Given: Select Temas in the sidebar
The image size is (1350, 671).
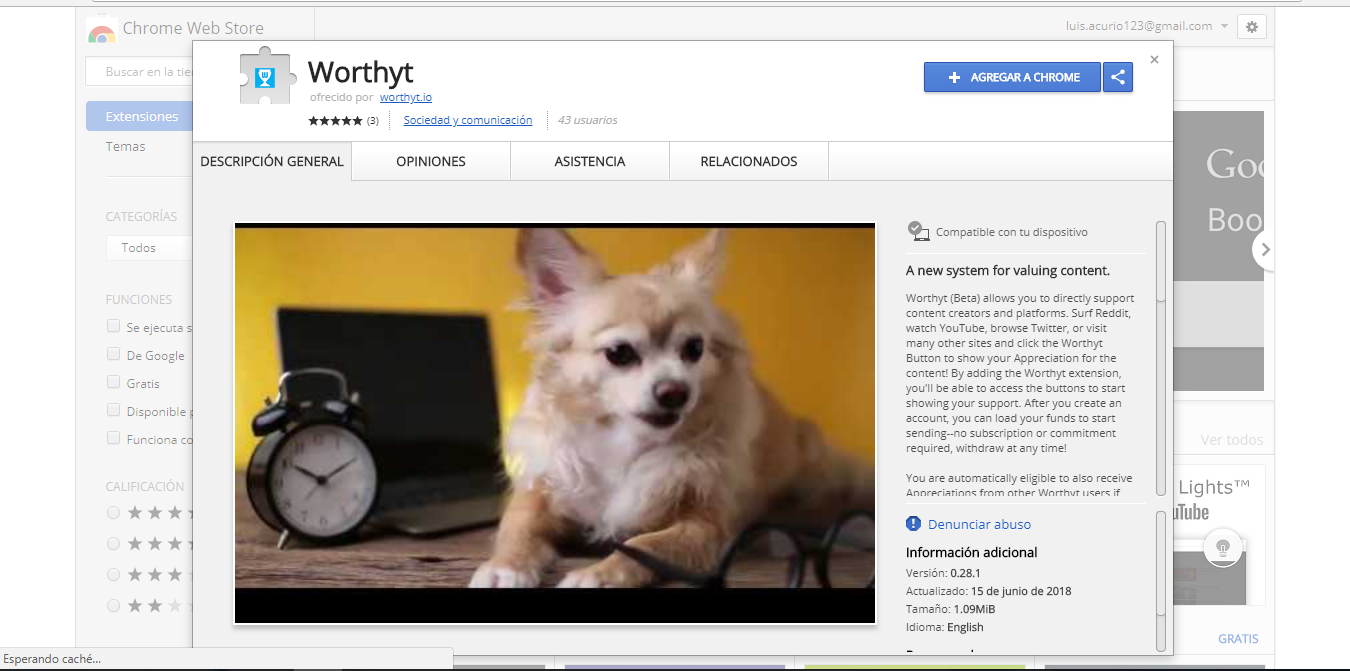Looking at the screenshot, I should (x=126, y=146).
